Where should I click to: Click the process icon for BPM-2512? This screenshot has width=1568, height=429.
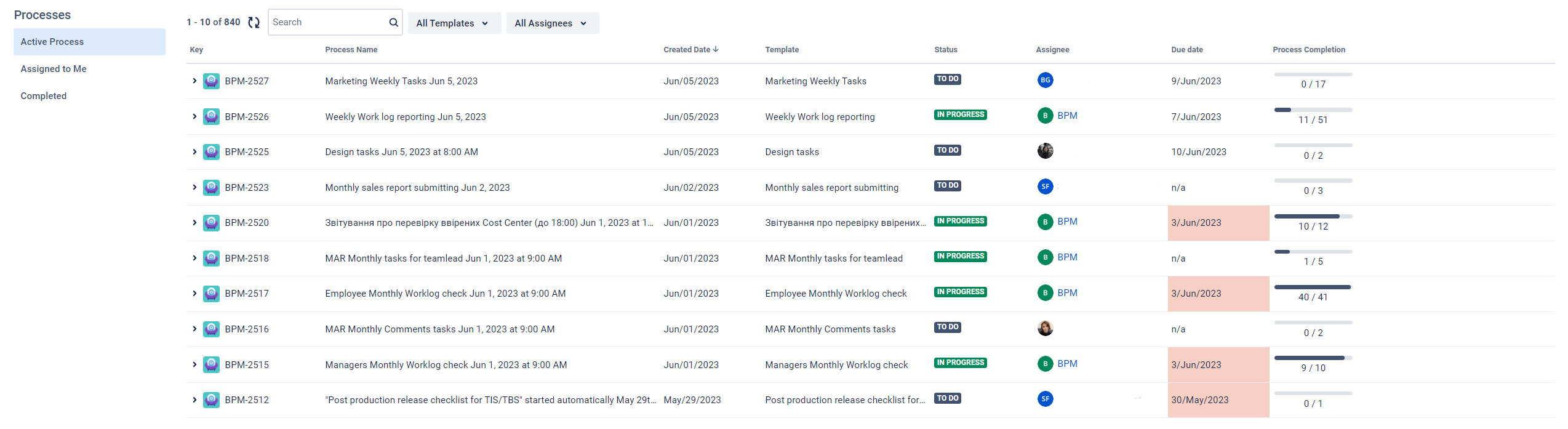pos(212,400)
